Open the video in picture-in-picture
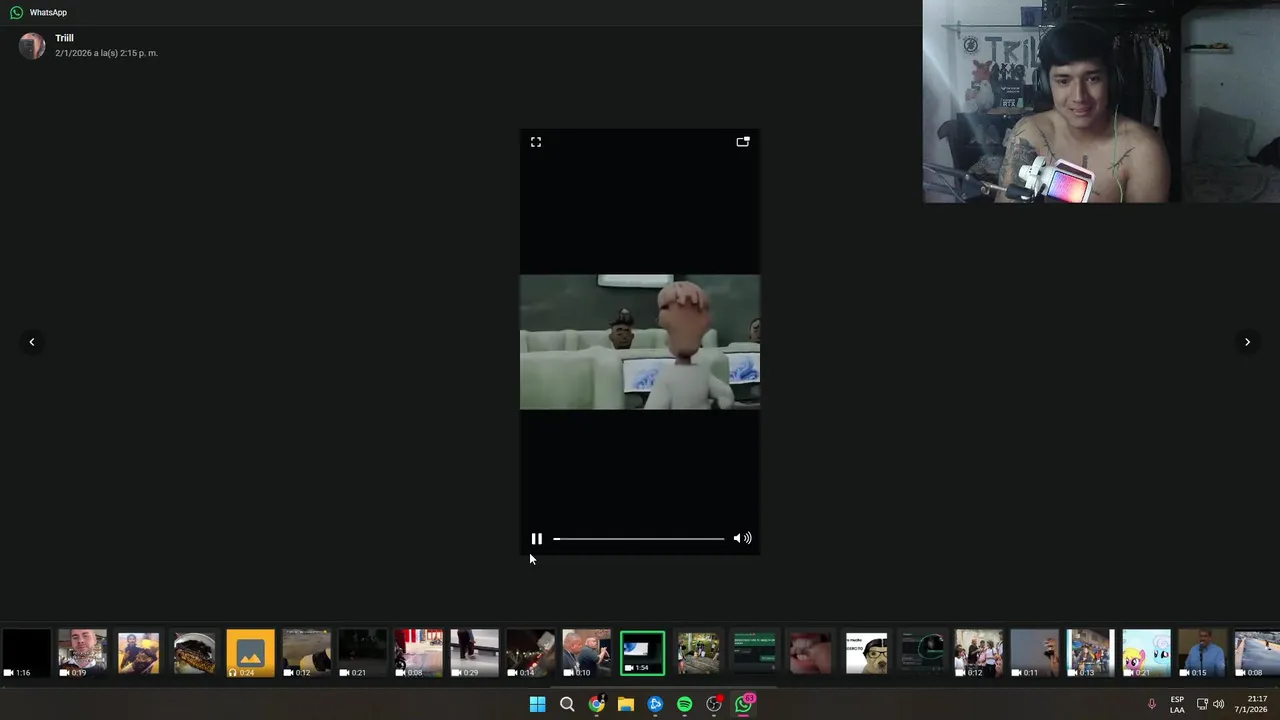Image resolution: width=1280 pixels, height=720 pixels. pyautogui.click(x=743, y=142)
